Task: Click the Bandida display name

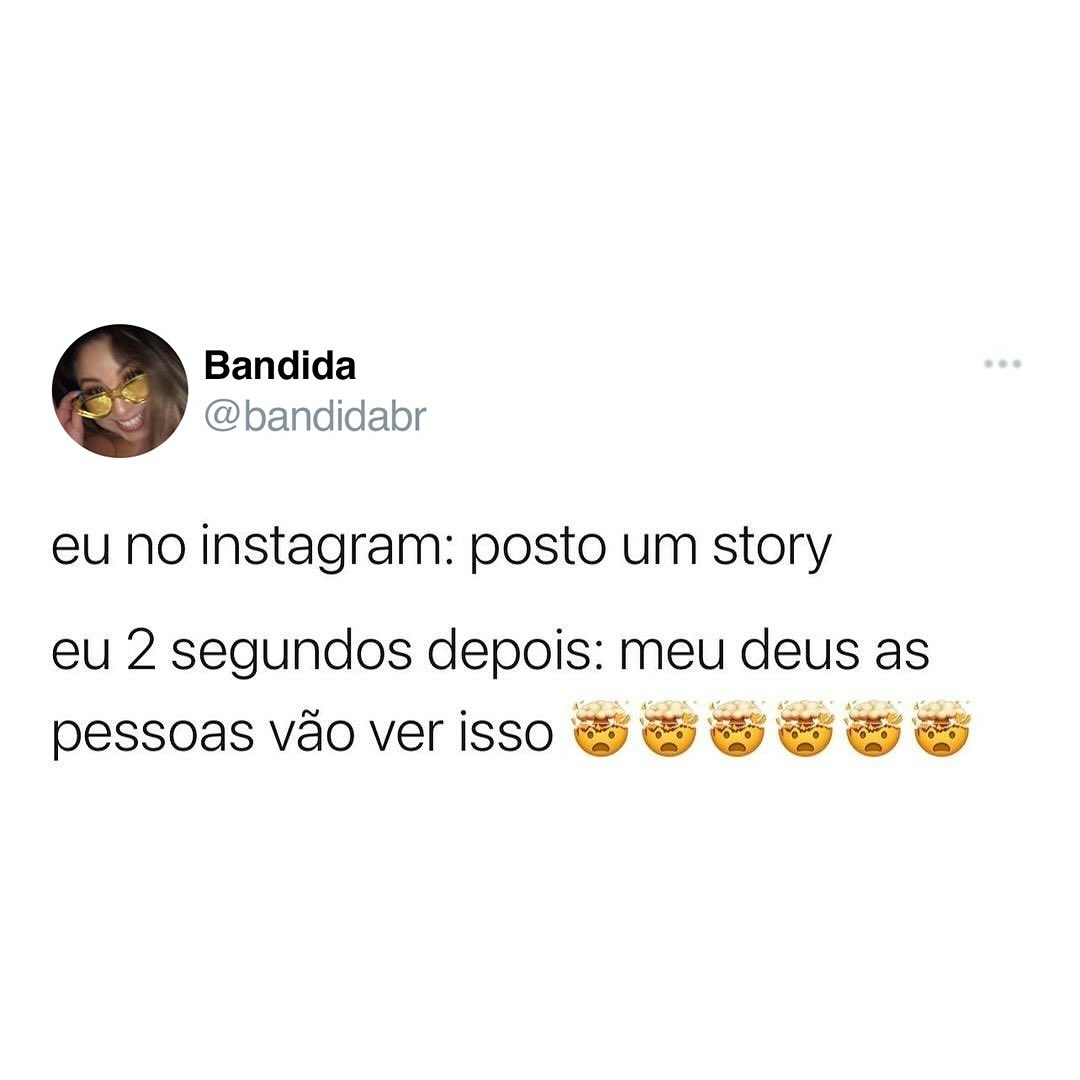Action: point(280,366)
